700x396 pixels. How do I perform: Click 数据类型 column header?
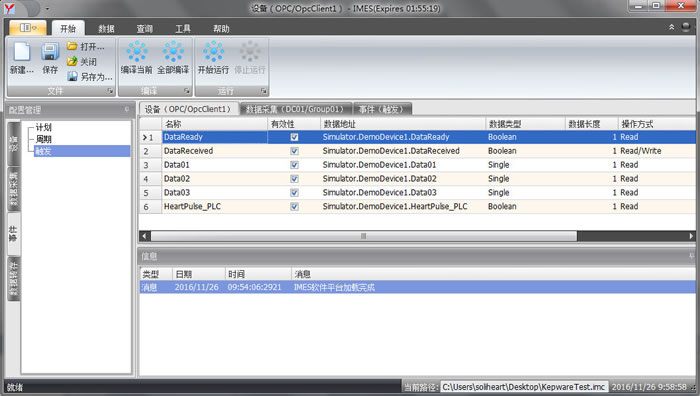tap(525, 124)
